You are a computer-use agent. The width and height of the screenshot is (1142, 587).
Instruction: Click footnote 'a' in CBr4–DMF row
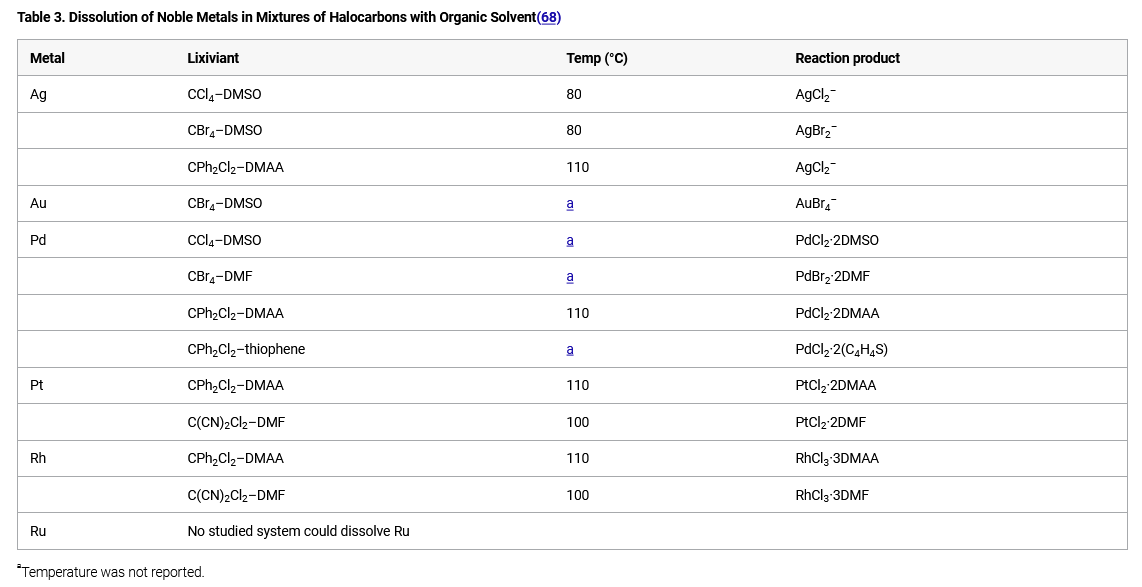[570, 276]
